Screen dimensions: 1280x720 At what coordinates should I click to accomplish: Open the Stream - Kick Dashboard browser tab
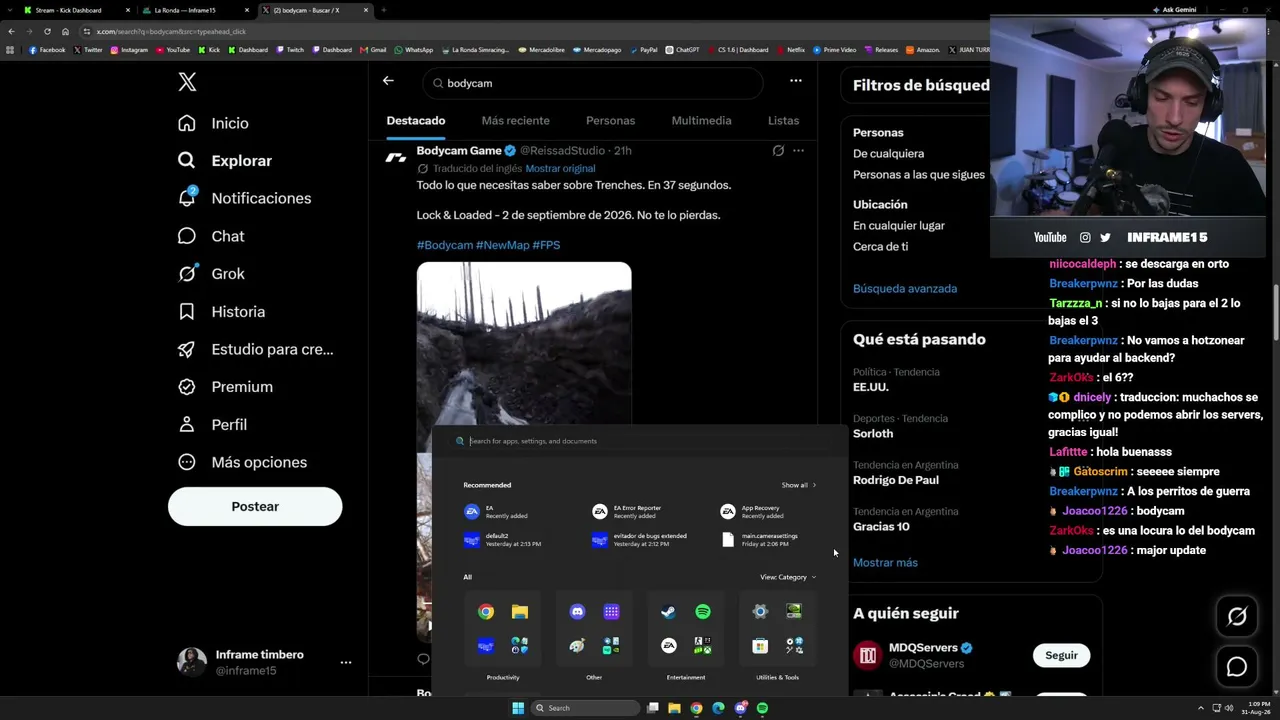(77, 10)
